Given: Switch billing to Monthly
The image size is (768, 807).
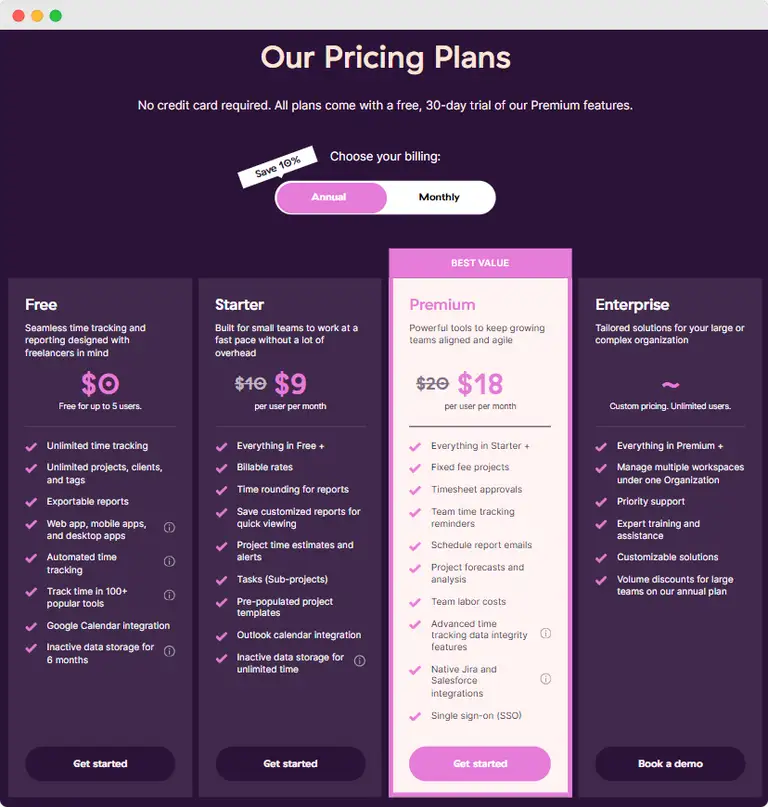Looking at the screenshot, I should 439,197.
